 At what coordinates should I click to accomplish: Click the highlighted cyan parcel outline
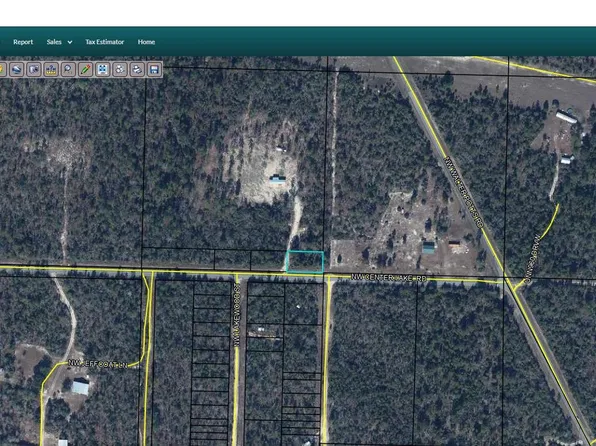click(305, 262)
